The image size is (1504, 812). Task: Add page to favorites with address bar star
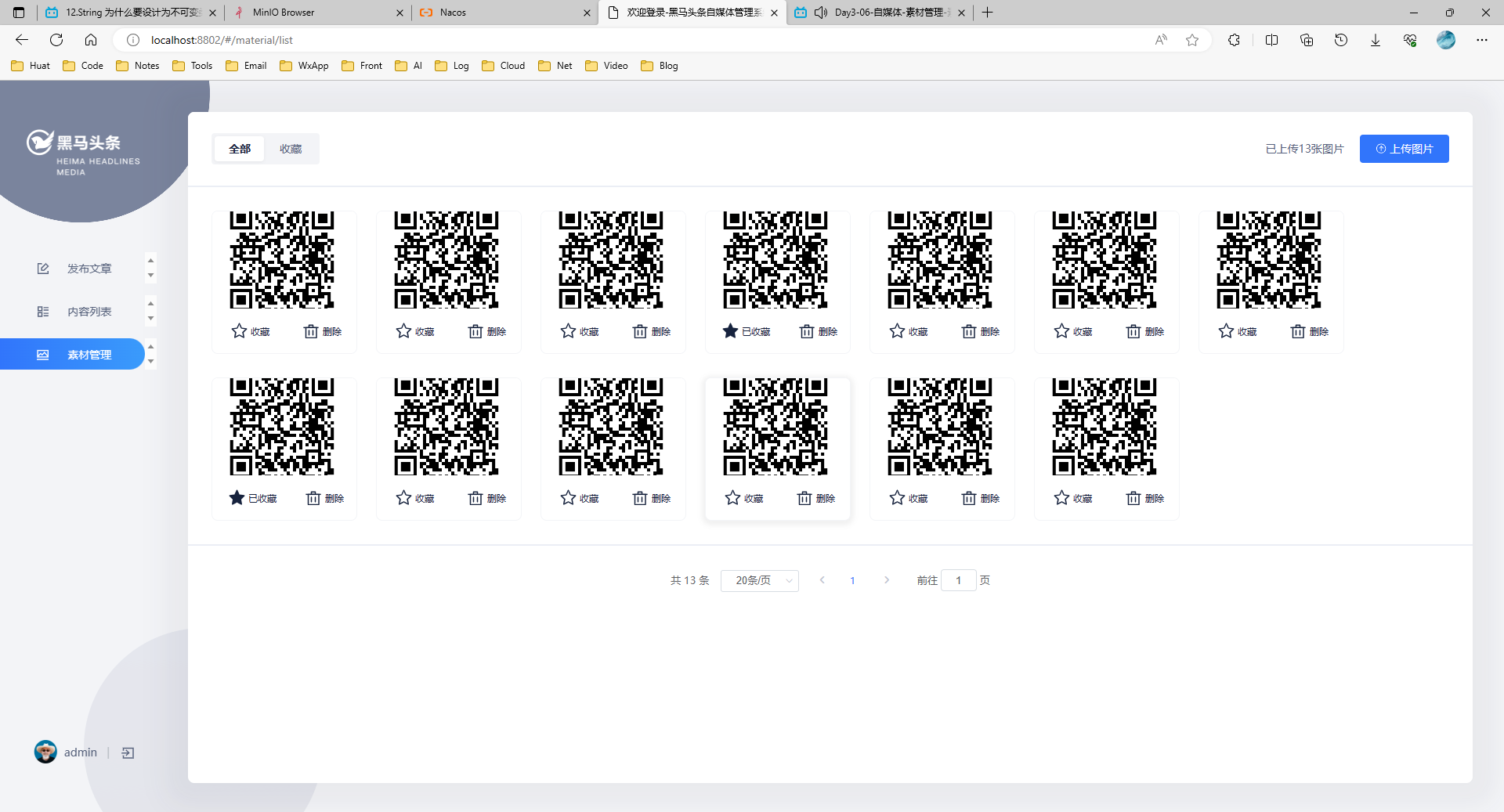(x=1191, y=40)
